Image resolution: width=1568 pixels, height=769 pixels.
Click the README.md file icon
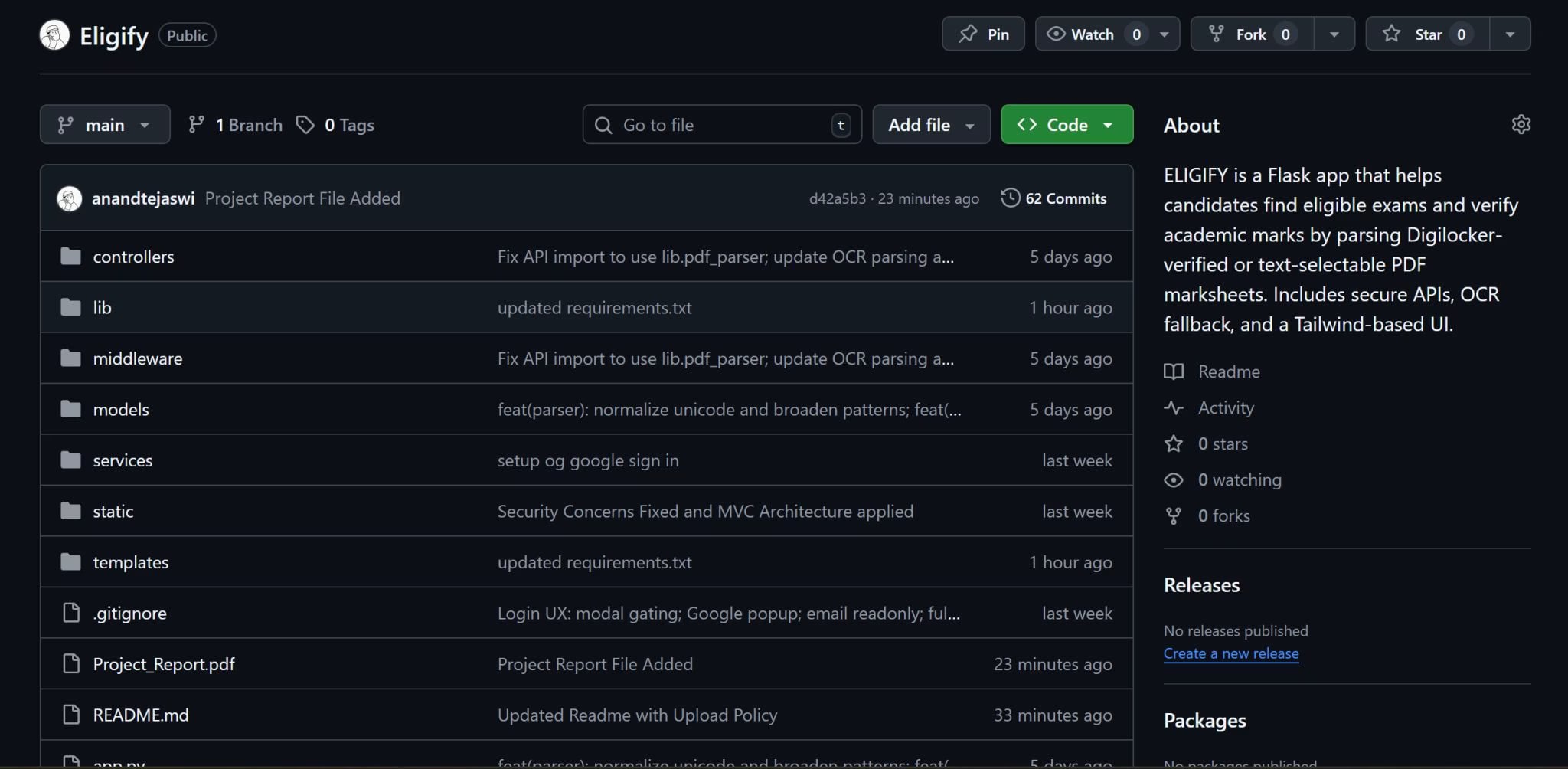click(x=71, y=715)
